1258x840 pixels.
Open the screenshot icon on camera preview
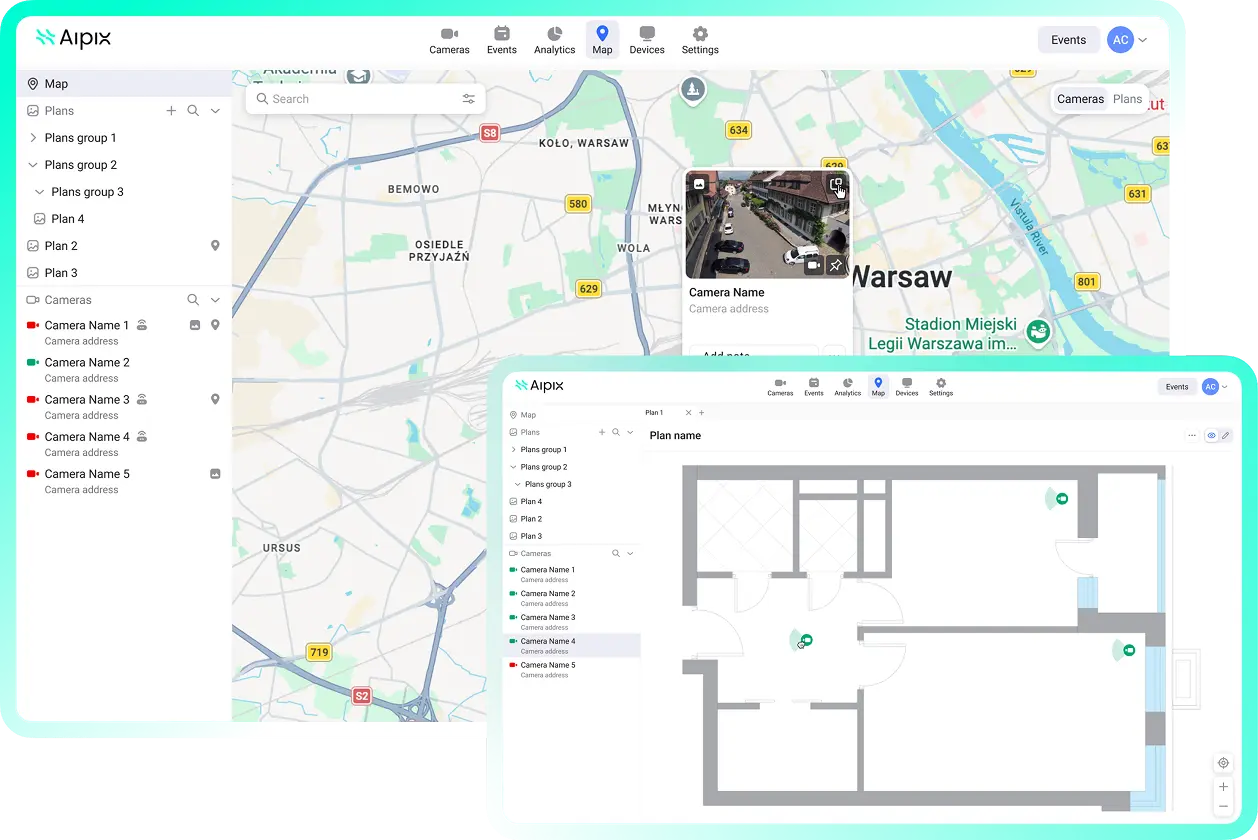(x=700, y=183)
